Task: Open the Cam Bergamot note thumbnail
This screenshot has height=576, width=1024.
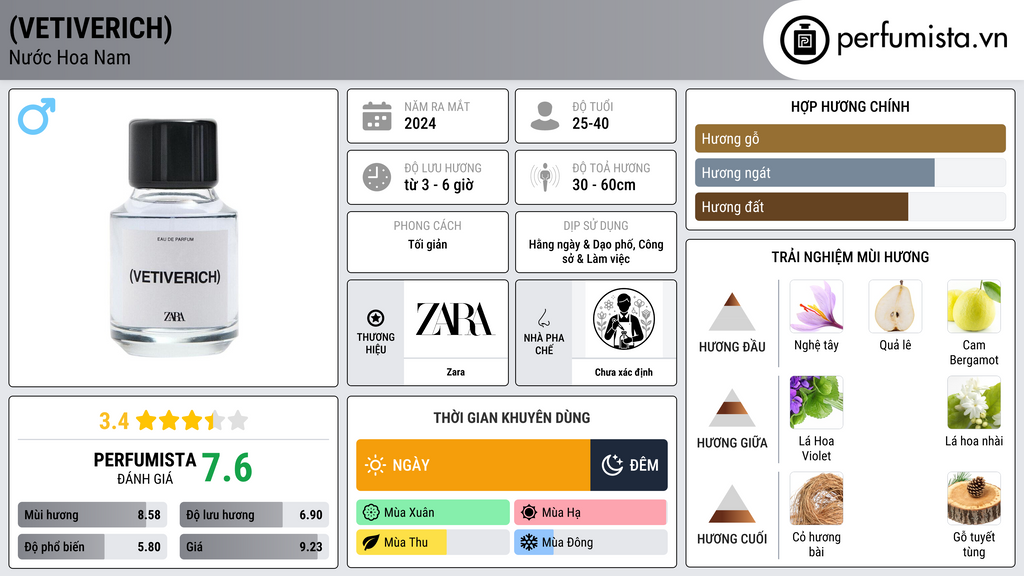Action: click(974, 306)
